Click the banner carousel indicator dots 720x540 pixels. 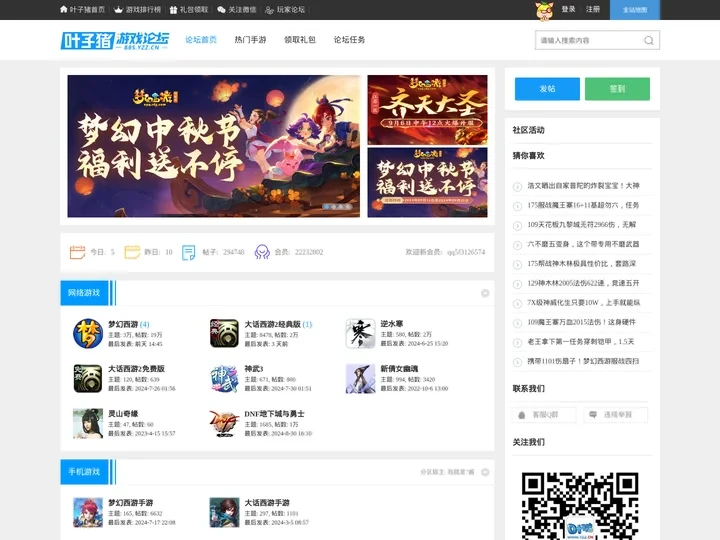pyautogui.click(x=338, y=207)
